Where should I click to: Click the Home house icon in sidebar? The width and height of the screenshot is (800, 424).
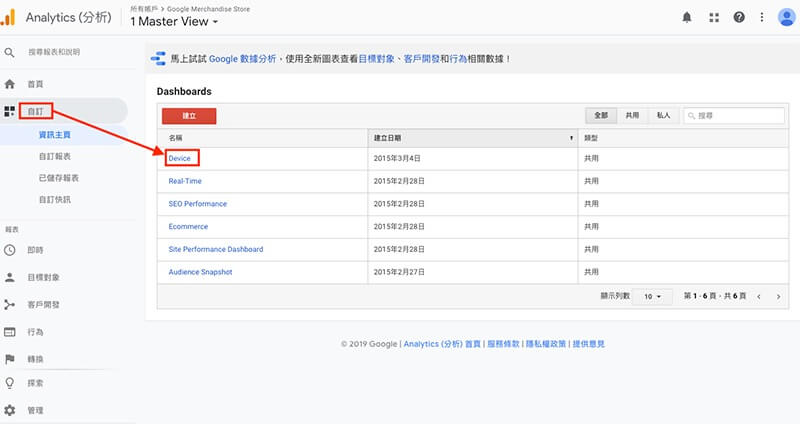coord(9,84)
